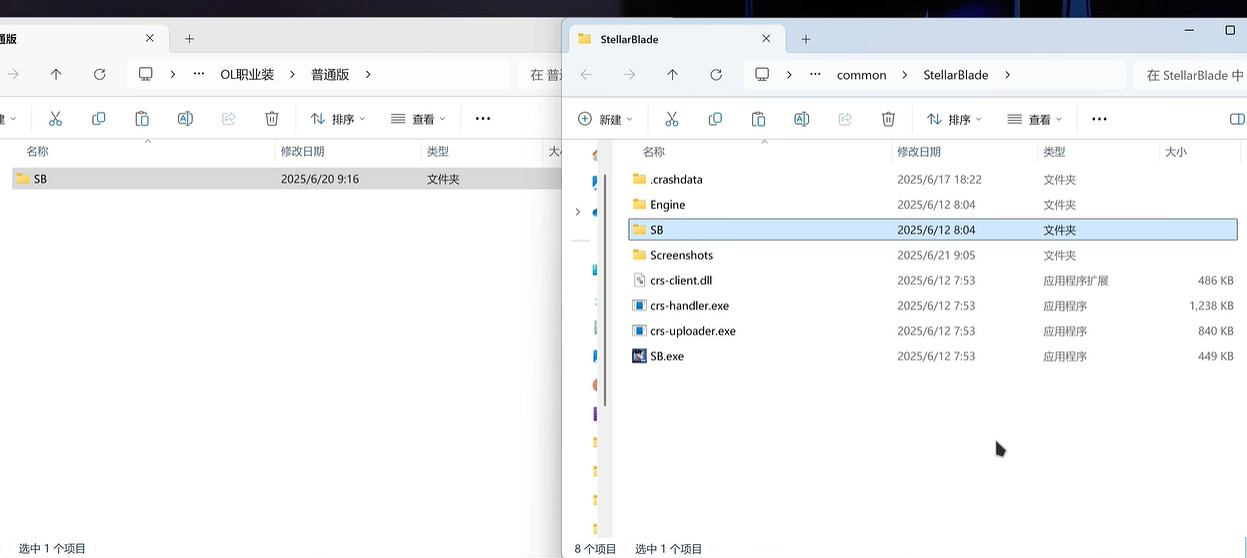Viewport: 1247px width, 558px height.
Task: Open the 查看 view dropdown in left window
Action: click(418, 119)
